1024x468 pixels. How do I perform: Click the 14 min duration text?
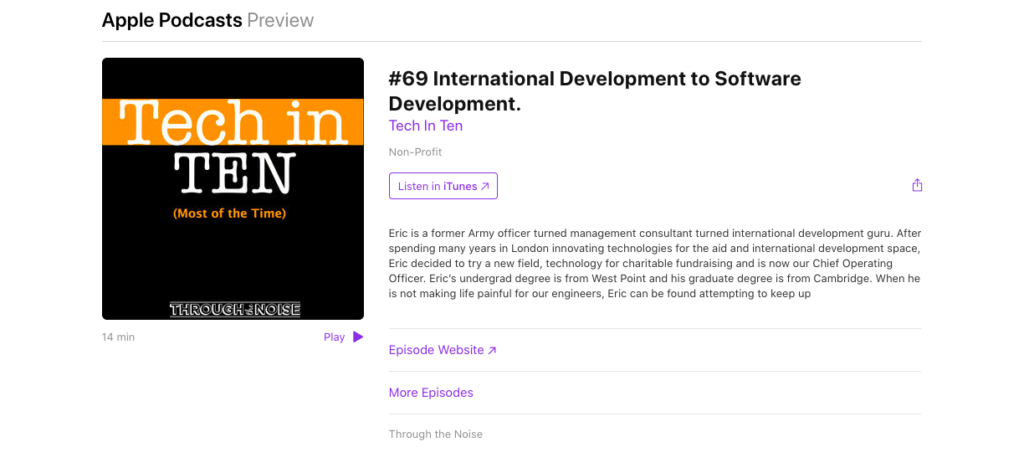coord(118,337)
